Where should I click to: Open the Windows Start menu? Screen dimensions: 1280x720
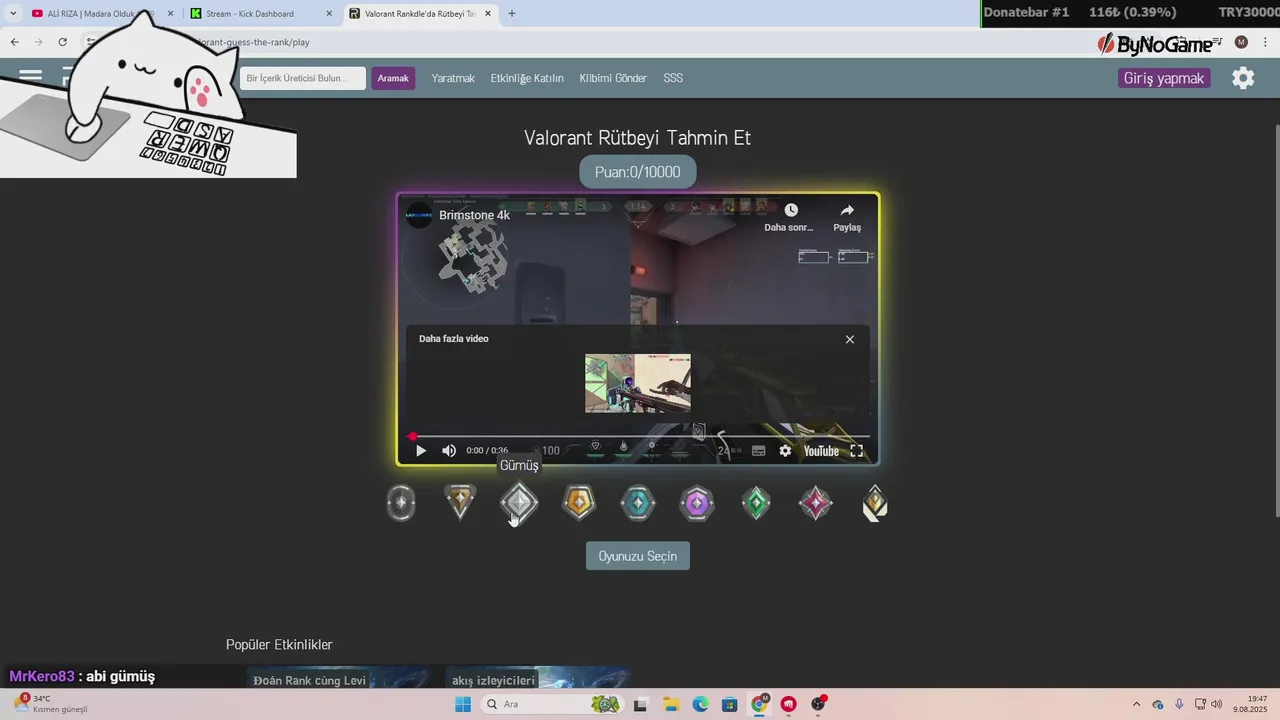pyautogui.click(x=463, y=704)
